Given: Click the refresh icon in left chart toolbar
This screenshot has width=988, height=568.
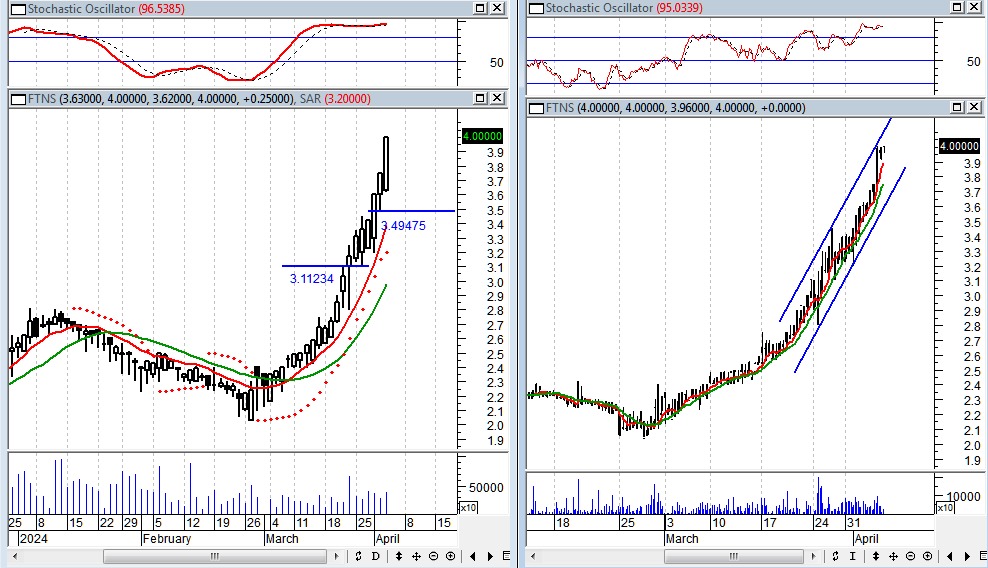Looking at the screenshot, I should click(x=360, y=556).
